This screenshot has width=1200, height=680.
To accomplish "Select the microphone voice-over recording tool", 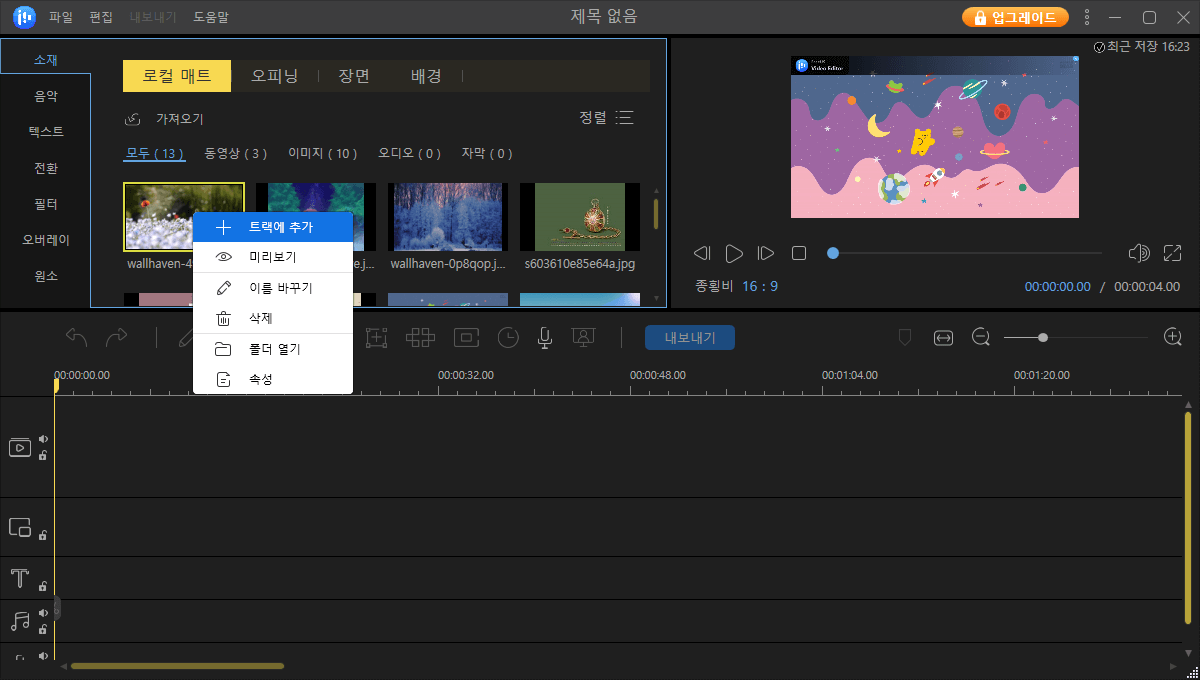I will click(544, 337).
